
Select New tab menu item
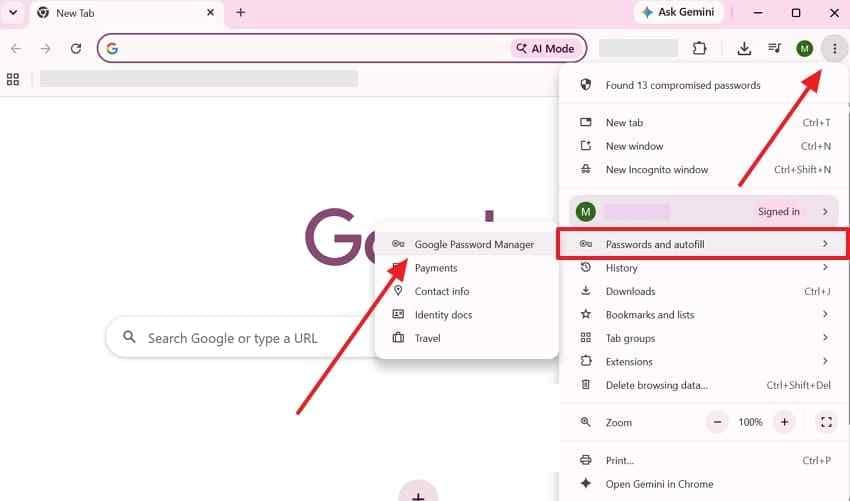(x=703, y=123)
